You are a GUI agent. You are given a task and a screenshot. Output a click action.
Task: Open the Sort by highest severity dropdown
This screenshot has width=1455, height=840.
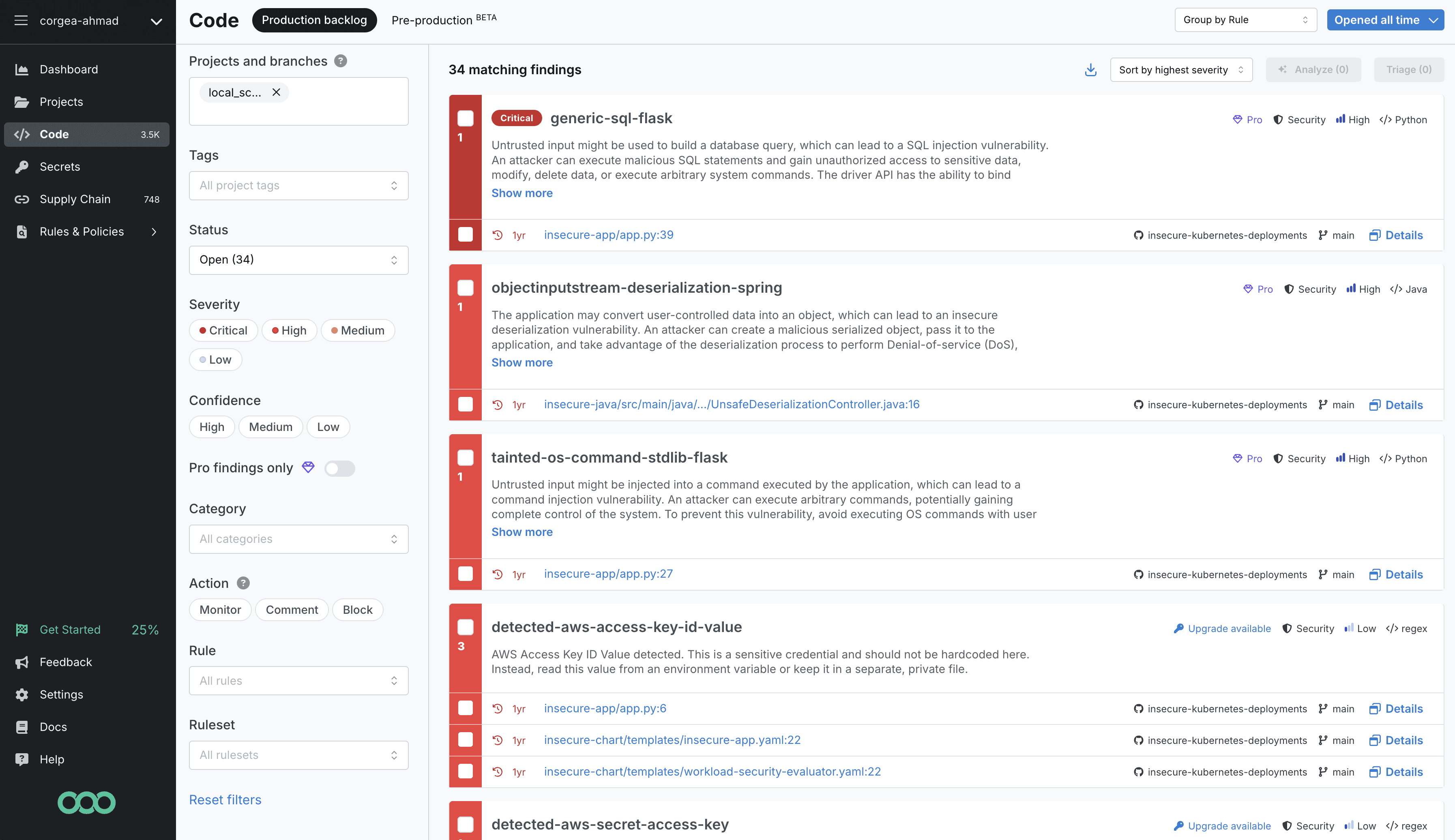click(x=1181, y=69)
